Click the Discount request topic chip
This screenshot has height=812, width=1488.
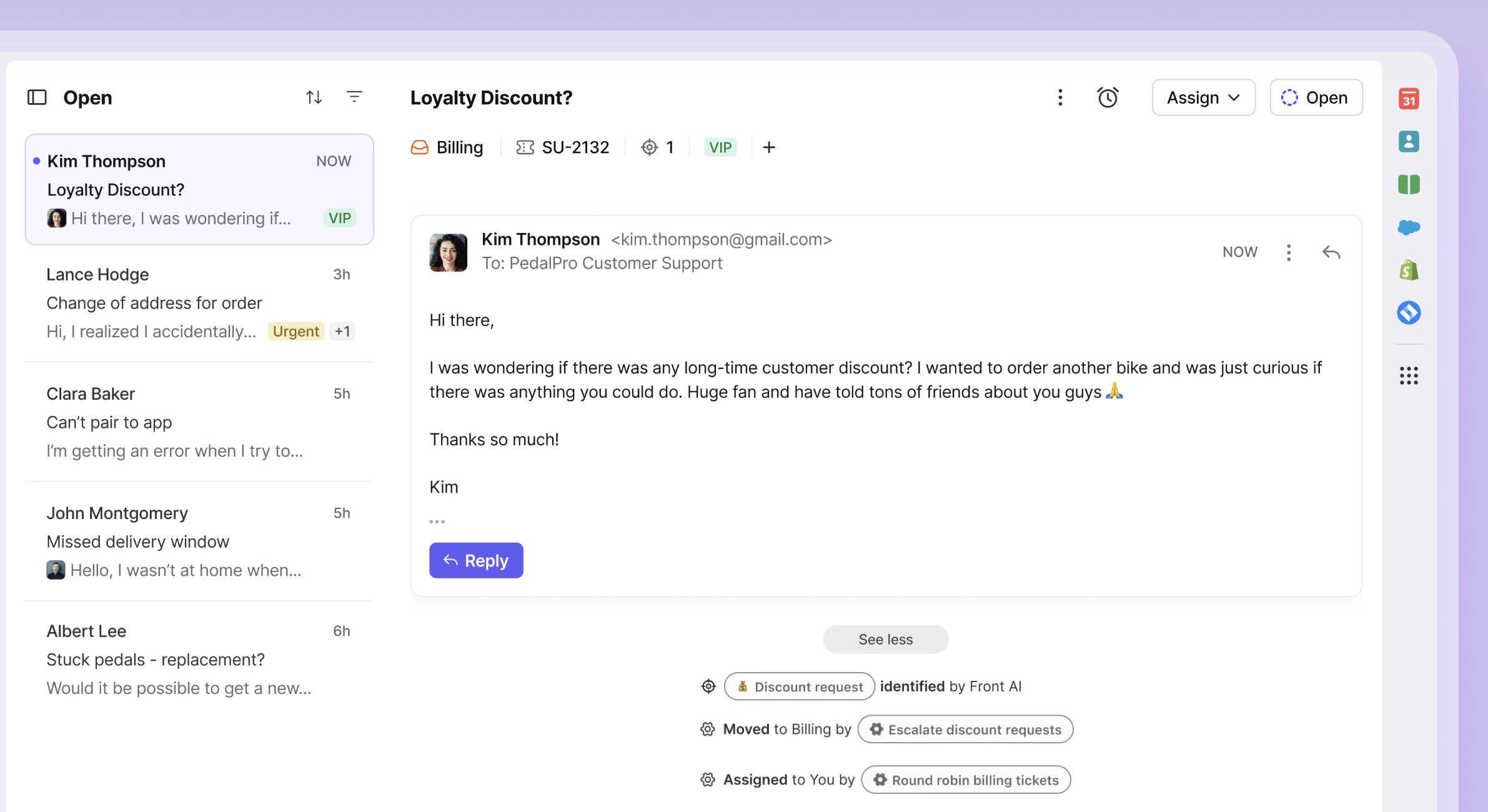click(799, 686)
